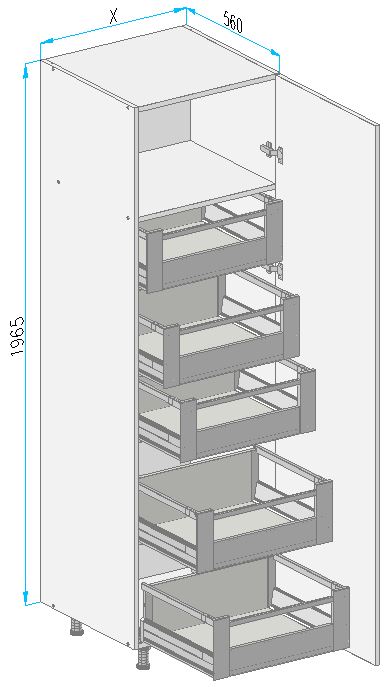
Task: Select the bottom pull-out drawer front
Action: pyautogui.click(x=281, y=632)
